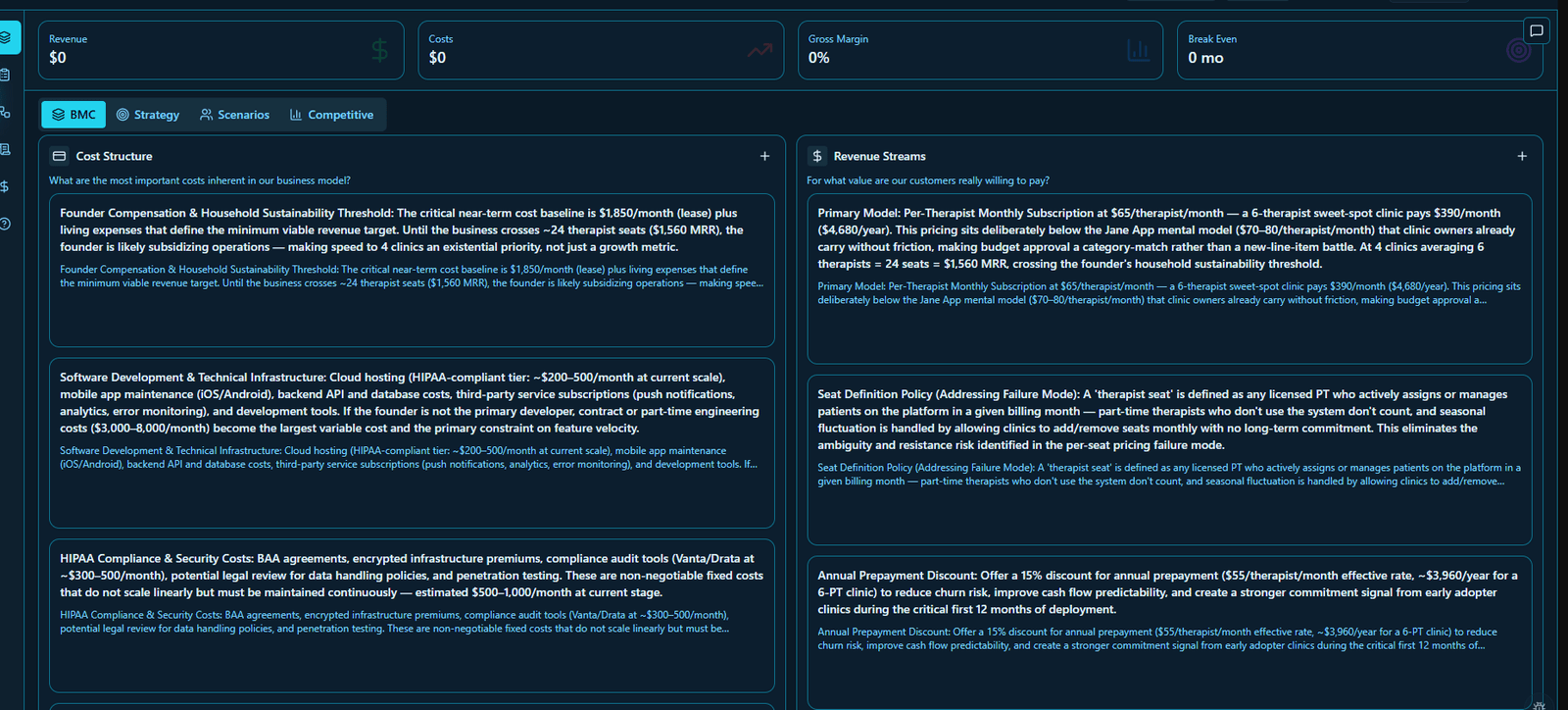Image resolution: width=1568 pixels, height=710 pixels.
Task: Select the Break Even 0 mo card
Action: click(x=1360, y=50)
